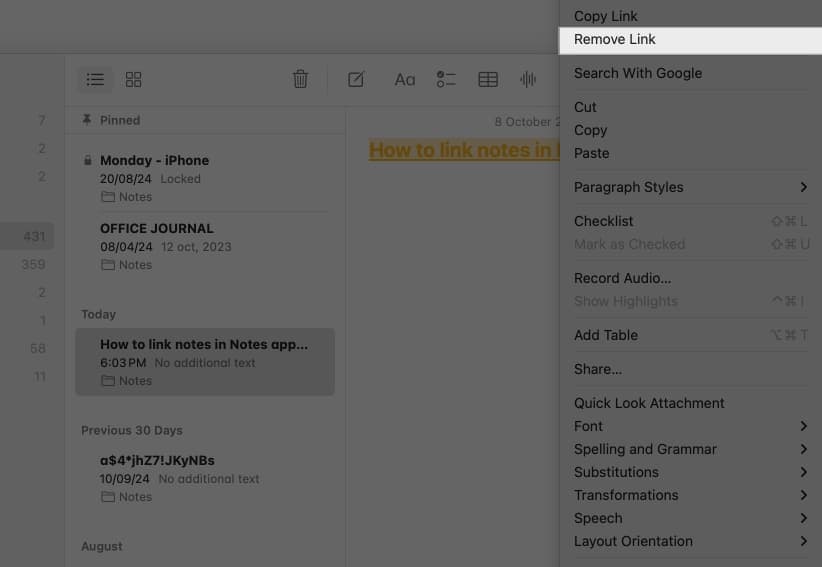This screenshot has height=567, width=822.
Task: Expand the Font submenu
Action: (x=690, y=427)
